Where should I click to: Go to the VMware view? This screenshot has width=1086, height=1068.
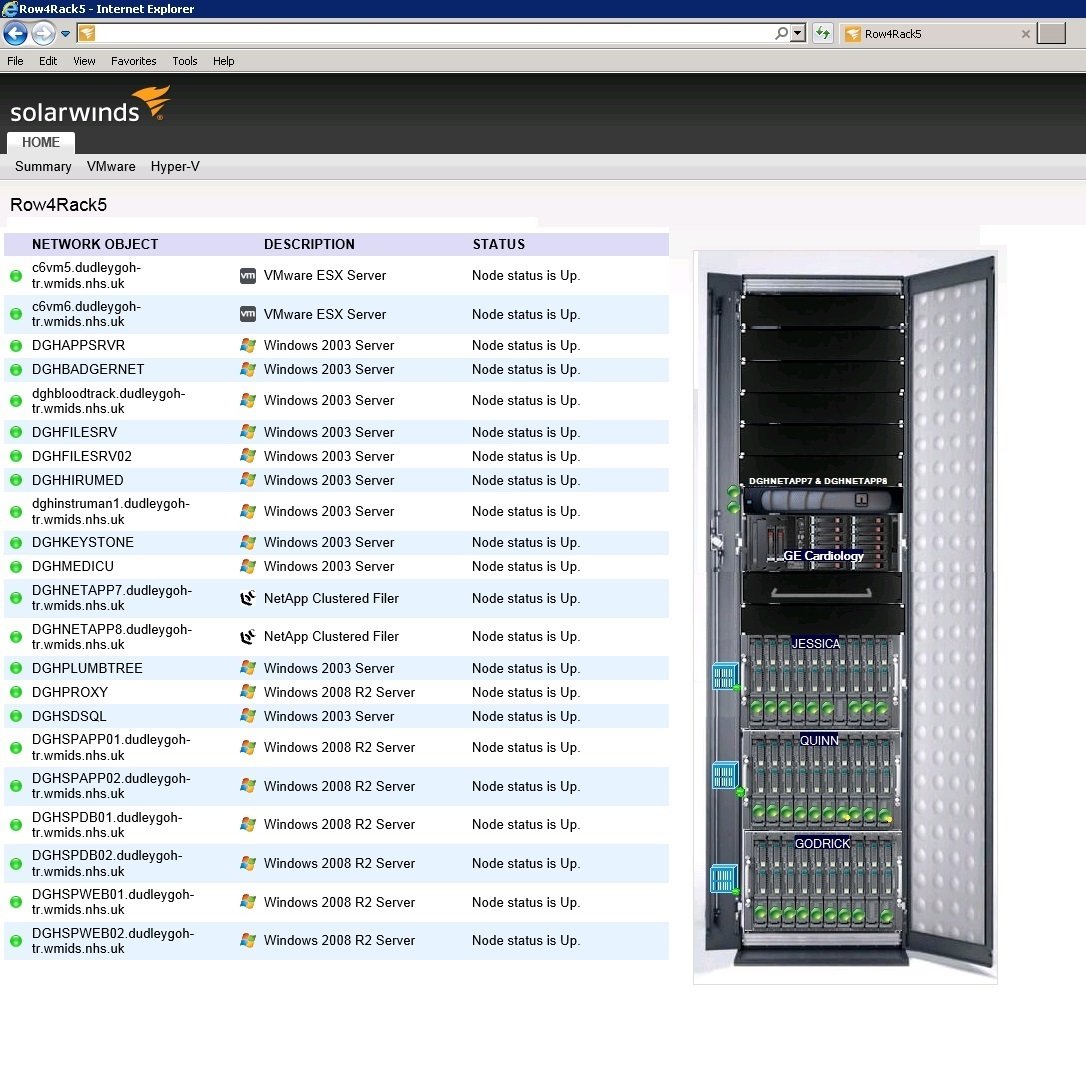(111, 167)
